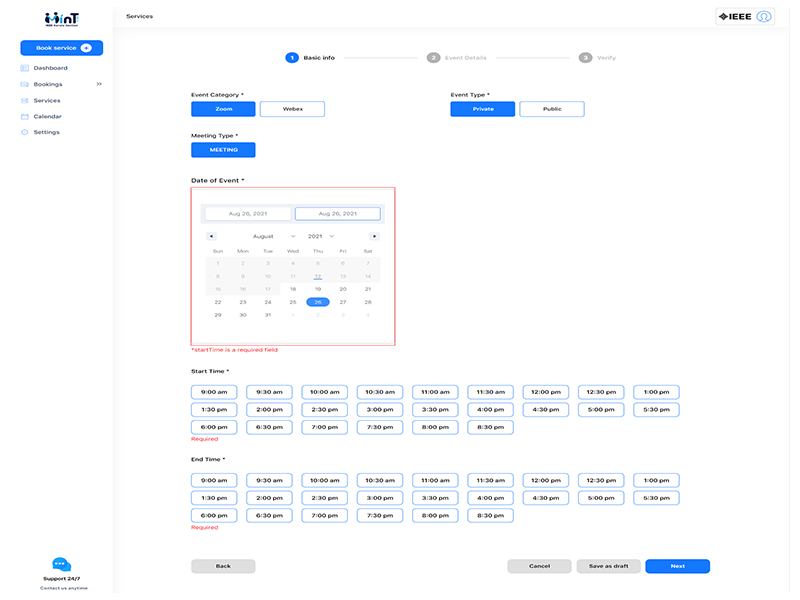
Task: Open the Support 24/7 chat bubble icon
Action: 61,565
